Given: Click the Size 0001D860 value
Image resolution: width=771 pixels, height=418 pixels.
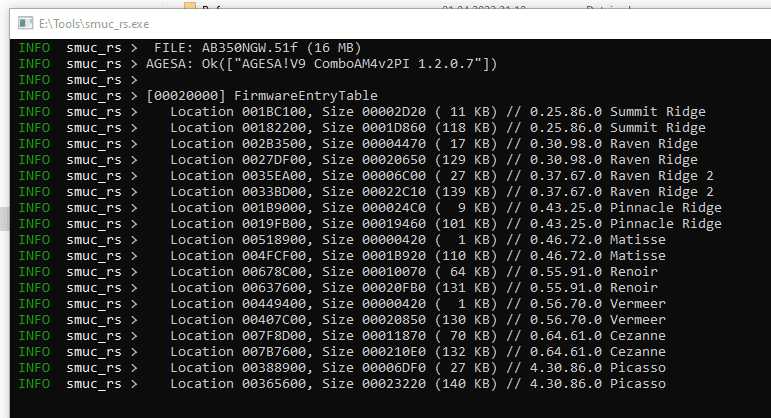Looking at the screenshot, I should (394, 128).
